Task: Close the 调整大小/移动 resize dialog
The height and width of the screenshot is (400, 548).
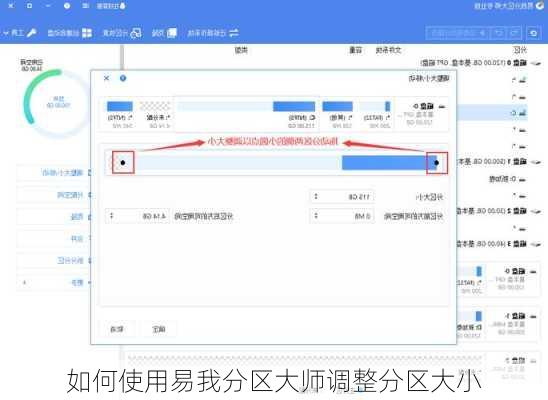Action: click(x=107, y=78)
